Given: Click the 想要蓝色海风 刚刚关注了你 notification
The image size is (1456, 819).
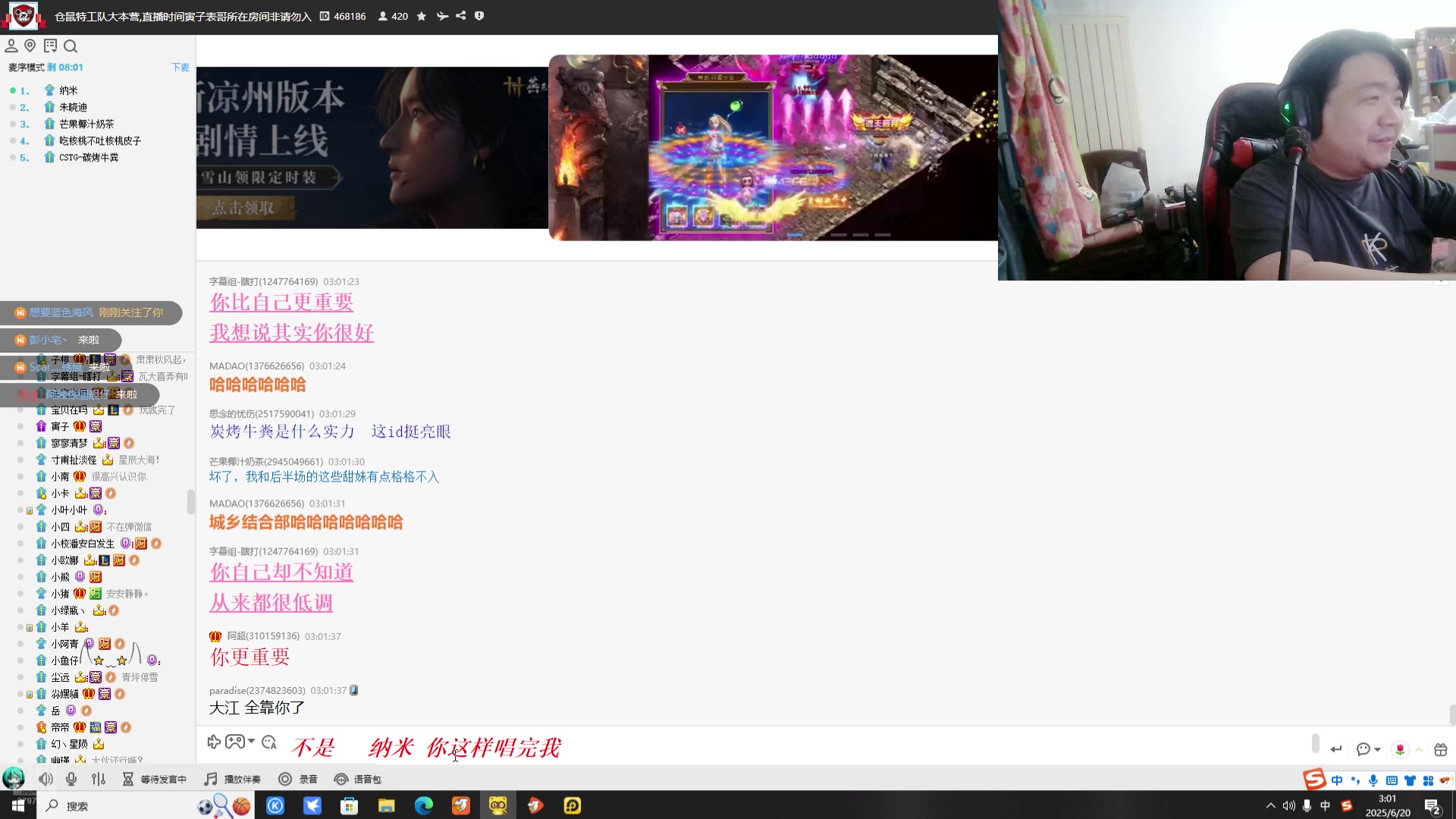Looking at the screenshot, I should (91, 312).
